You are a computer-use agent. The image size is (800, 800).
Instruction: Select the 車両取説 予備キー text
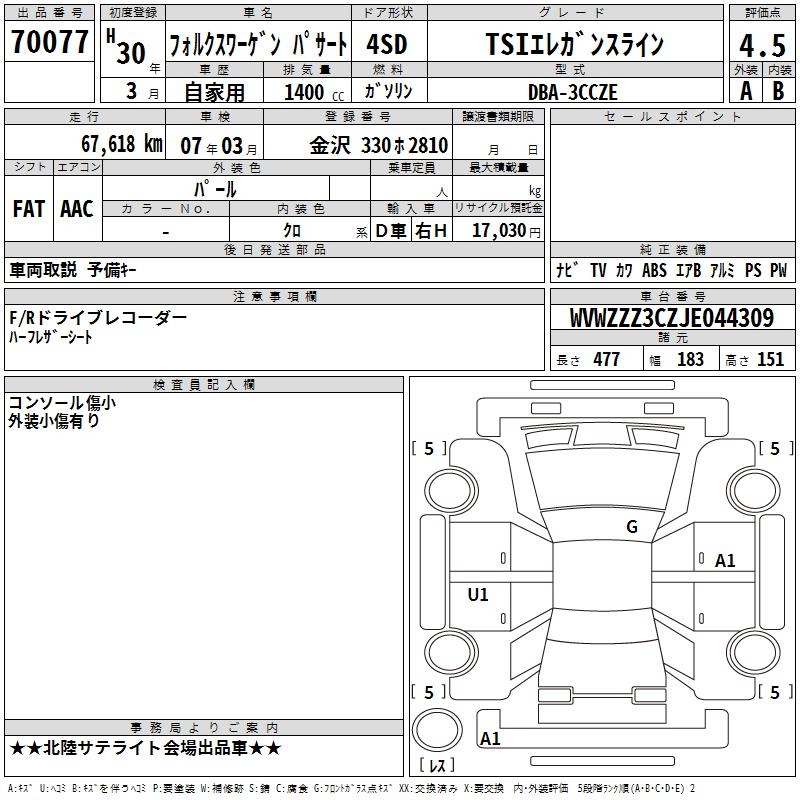click(73, 270)
